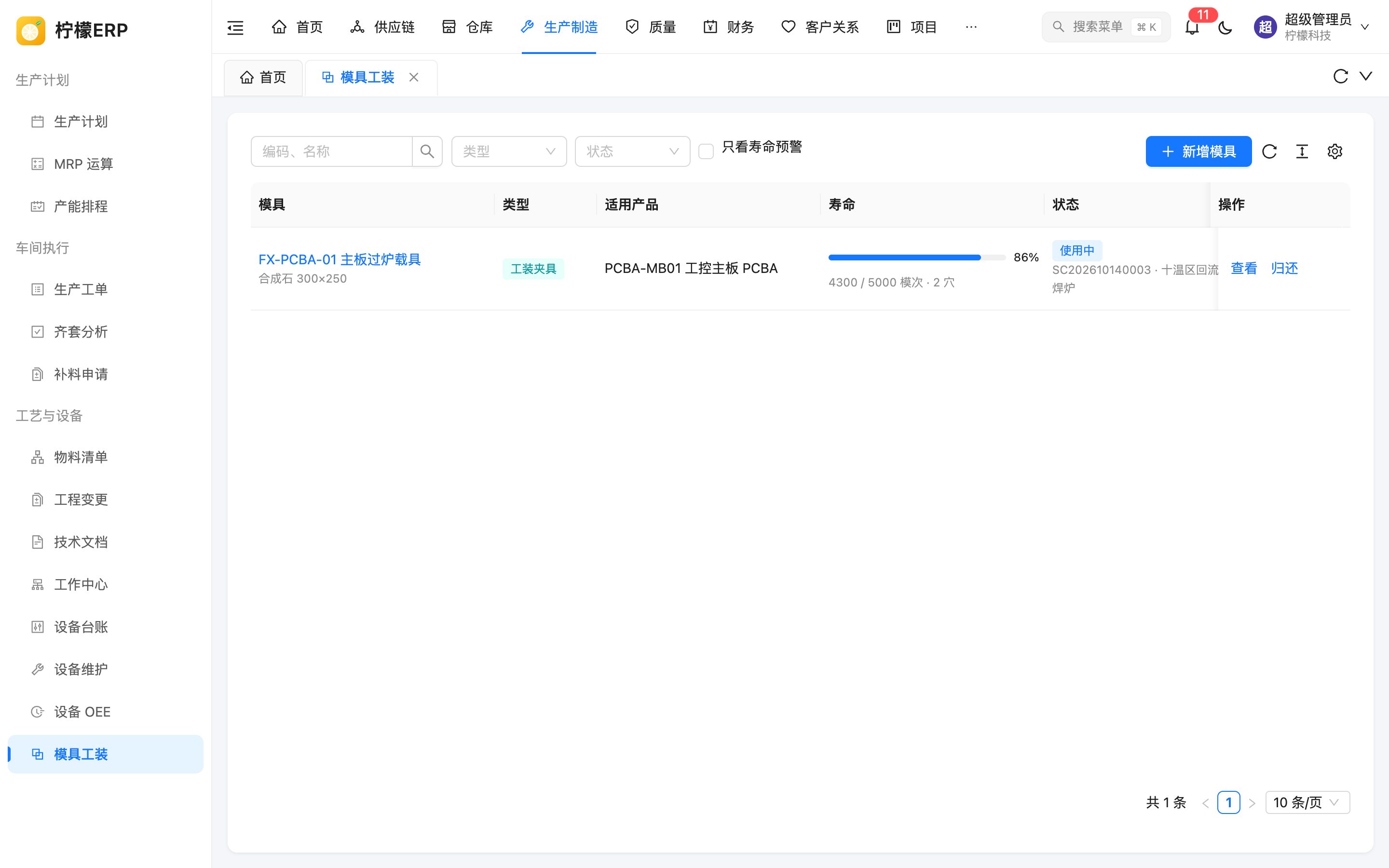Screen dimensions: 1389x868
Task: Focus the 编码、名称 search field
Action: pyautogui.click(x=332, y=151)
